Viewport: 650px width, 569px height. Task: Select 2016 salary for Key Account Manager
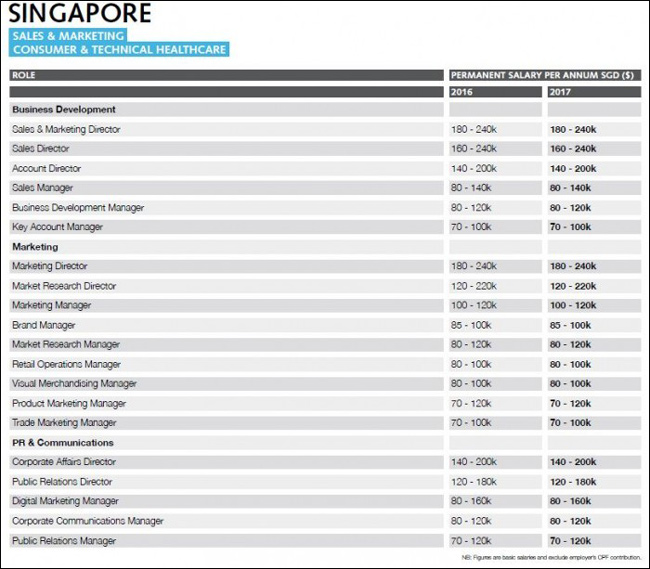point(471,227)
